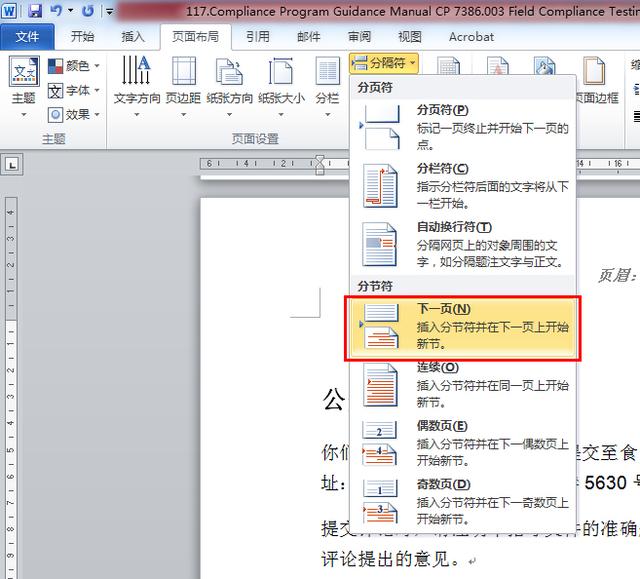Expand the 字体 theme fonts dropdown
640x579 pixels.
[x=73, y=90]
